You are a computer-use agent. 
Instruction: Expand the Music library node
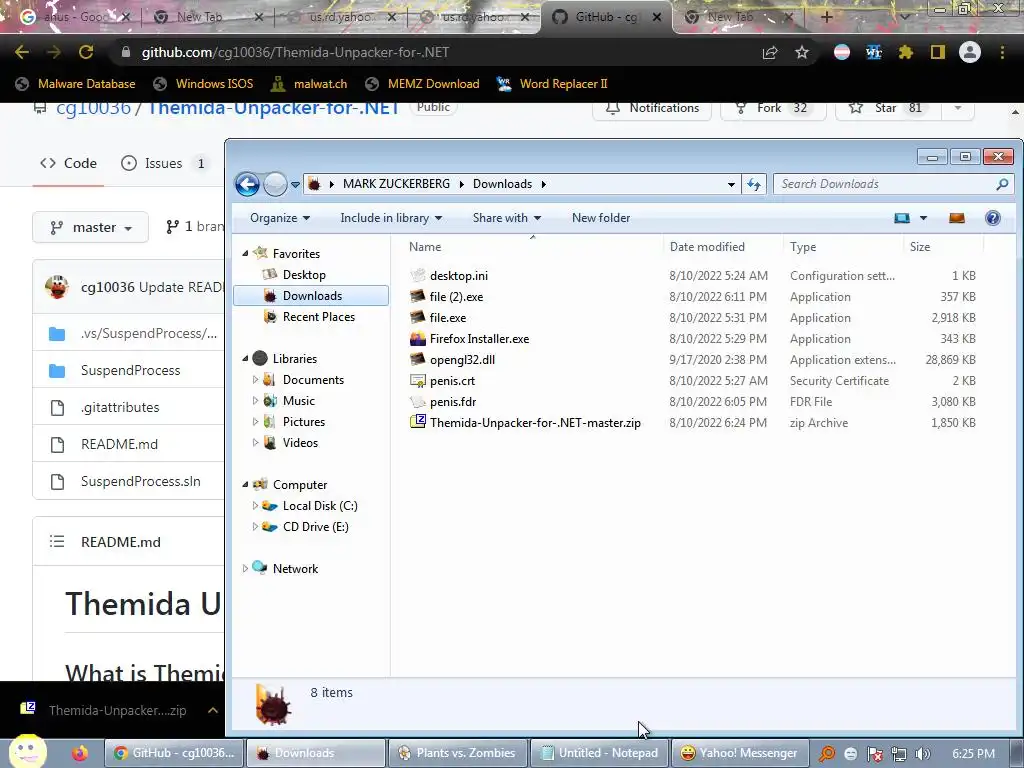coord(255,400)
